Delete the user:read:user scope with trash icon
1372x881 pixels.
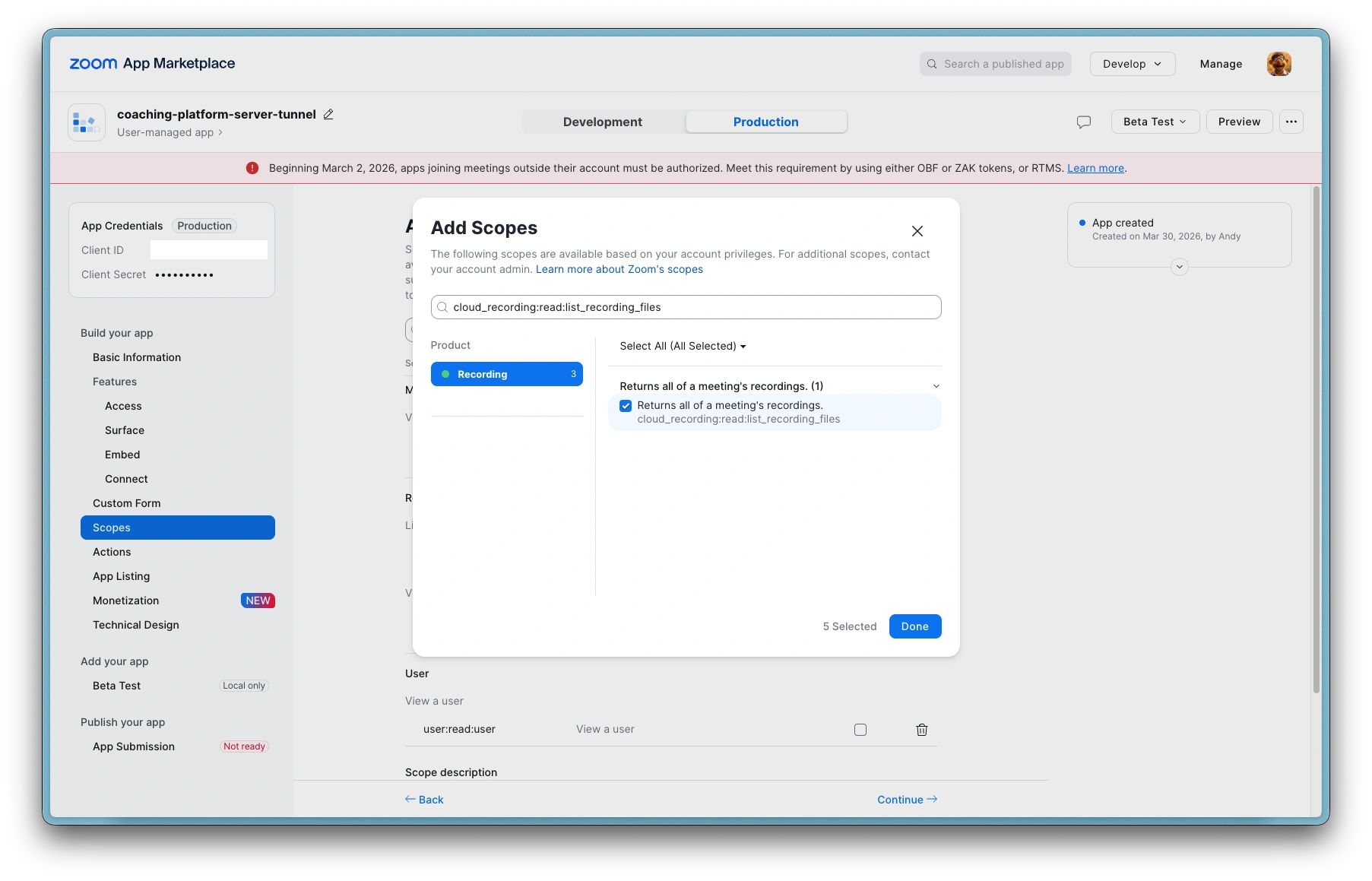point(921,730)
